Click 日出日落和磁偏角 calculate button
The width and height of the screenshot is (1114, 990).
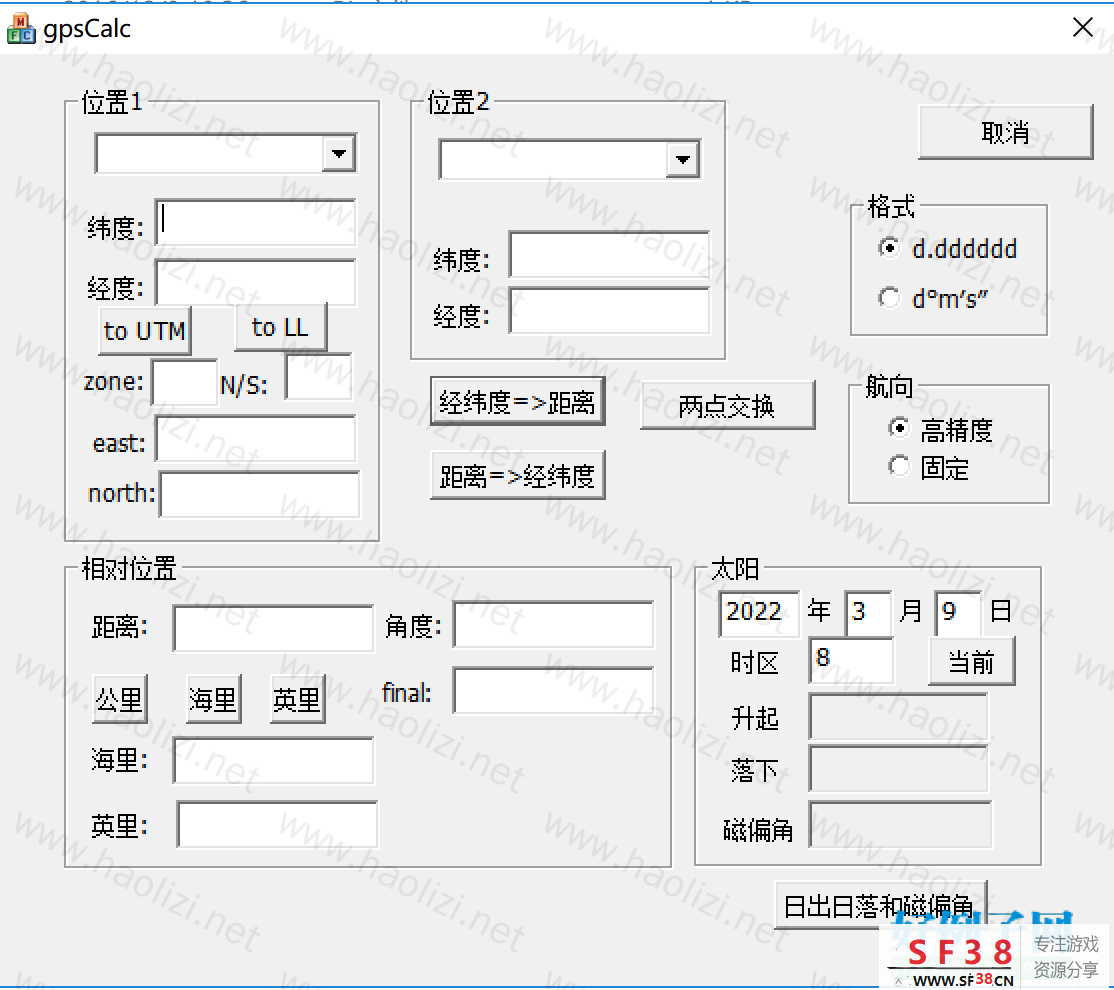[880, 906]
